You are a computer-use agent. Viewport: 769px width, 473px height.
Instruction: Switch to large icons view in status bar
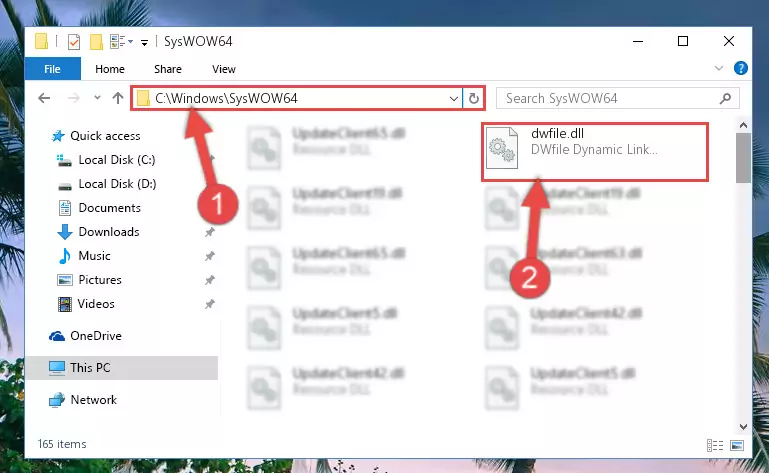(737, 445)
